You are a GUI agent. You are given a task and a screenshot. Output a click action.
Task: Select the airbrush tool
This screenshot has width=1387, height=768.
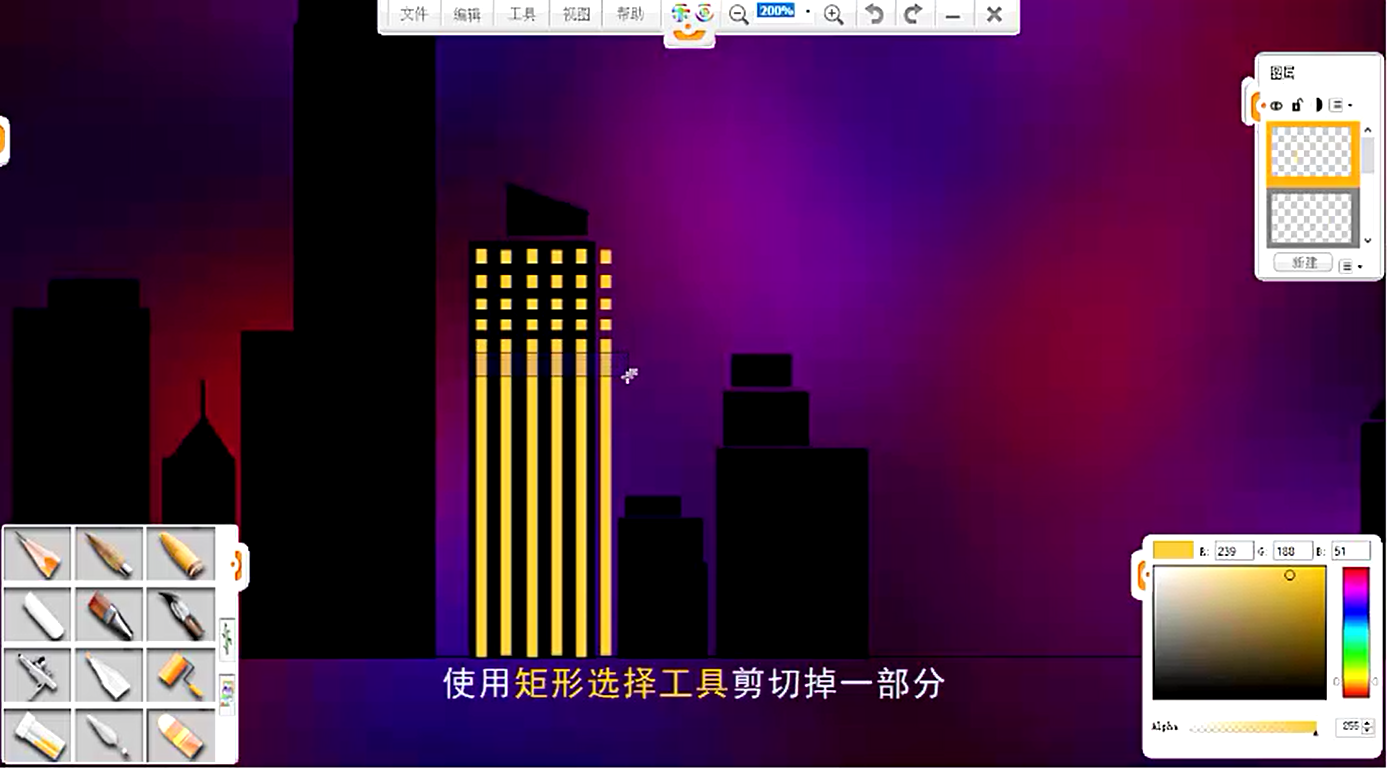[x=38, y=675]
